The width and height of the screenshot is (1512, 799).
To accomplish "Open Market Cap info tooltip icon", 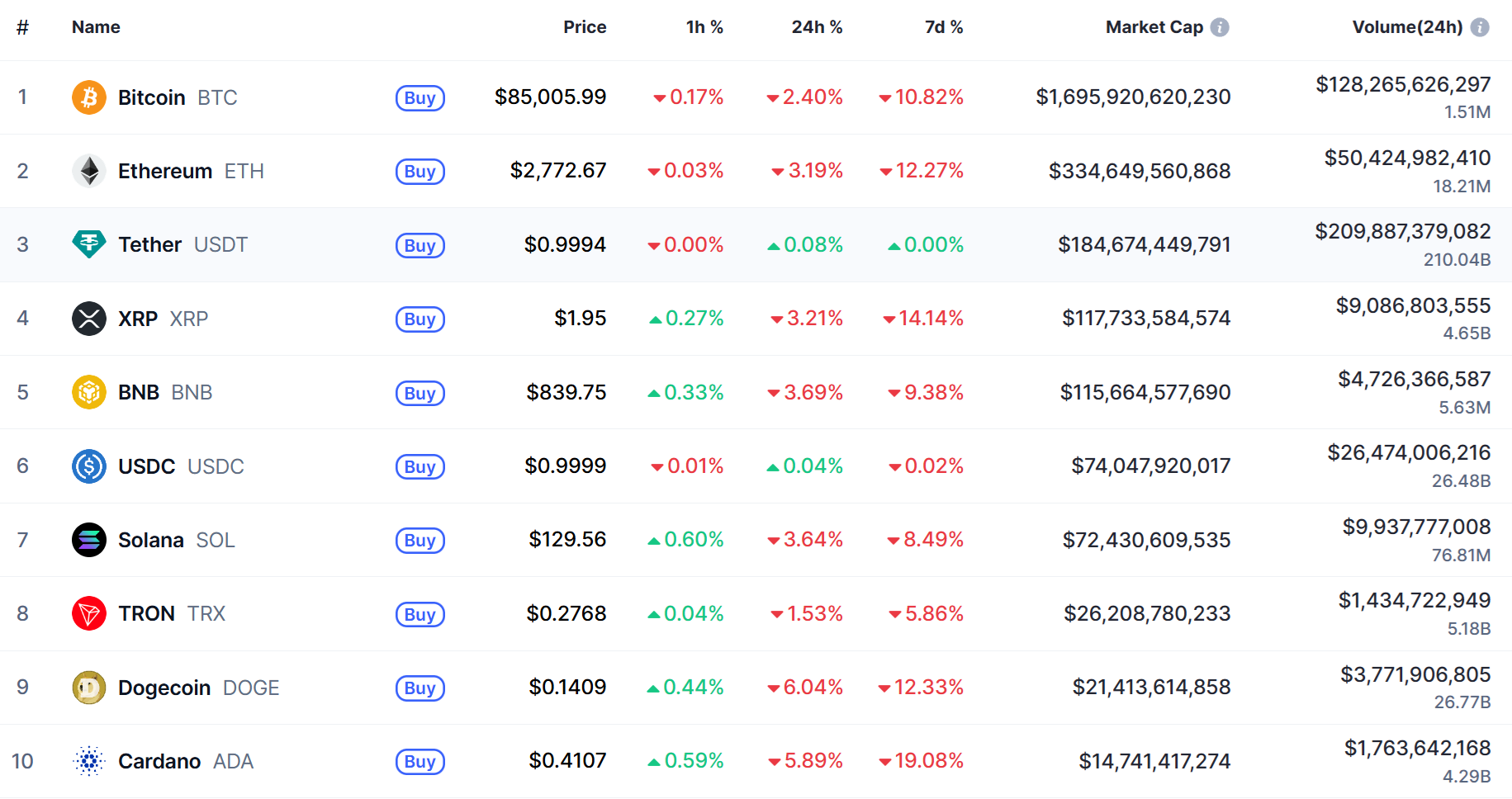I will point(1220,27).
